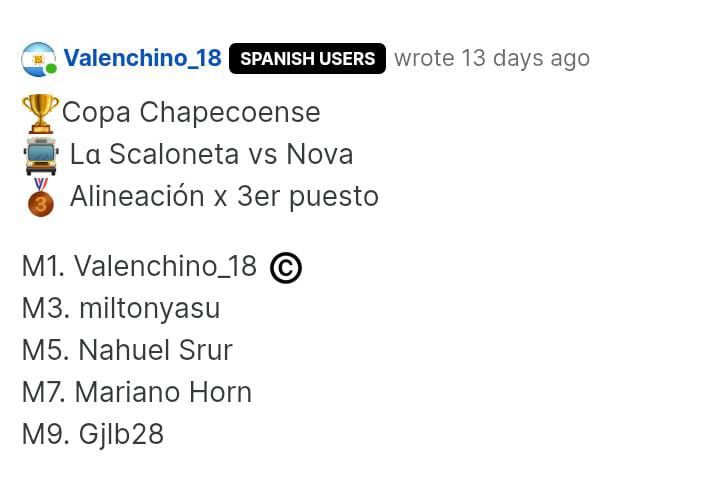Open the 'wrote 13 days ago' timestamp
The width and height of the screenshot is (720, 499).
(x=492, y=58)
